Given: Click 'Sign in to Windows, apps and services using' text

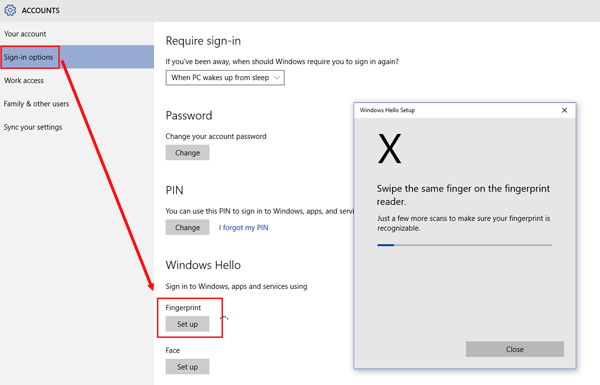Looking at the screenshot, I should (x=236, y=286).
